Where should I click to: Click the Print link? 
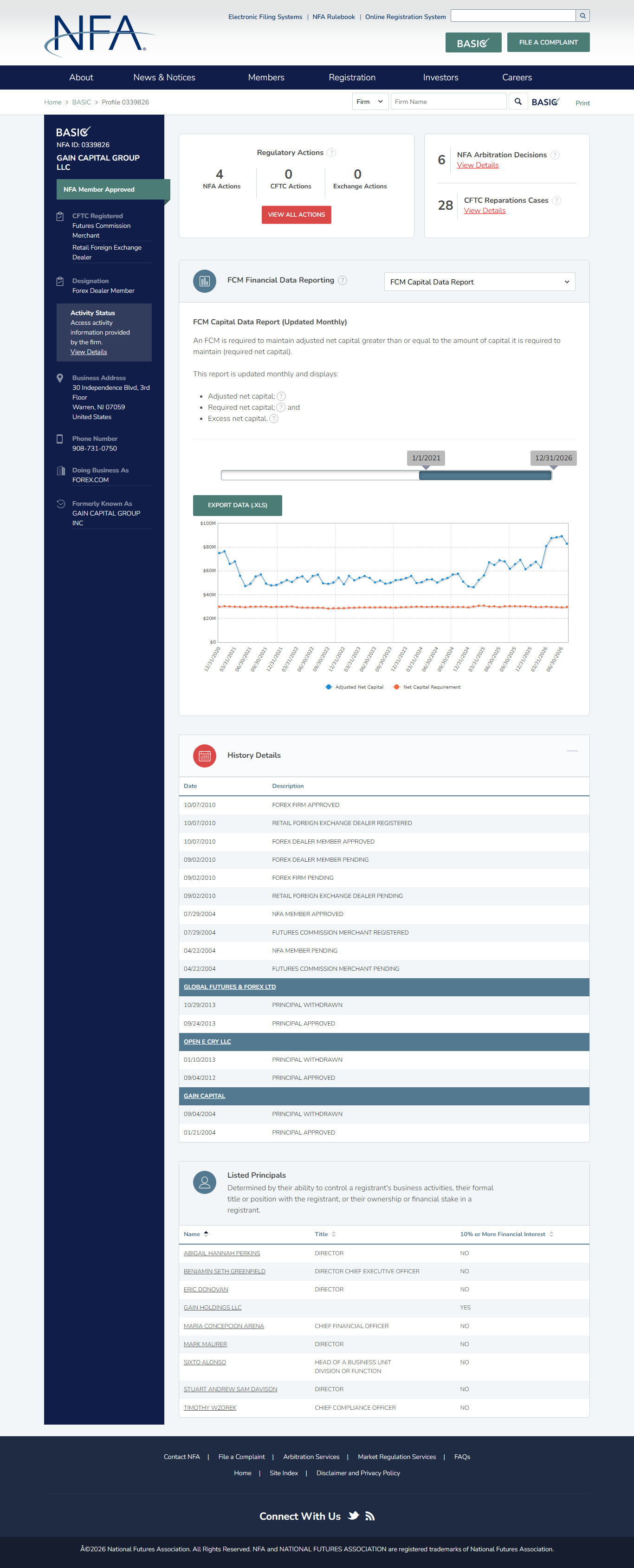[582, 103]
